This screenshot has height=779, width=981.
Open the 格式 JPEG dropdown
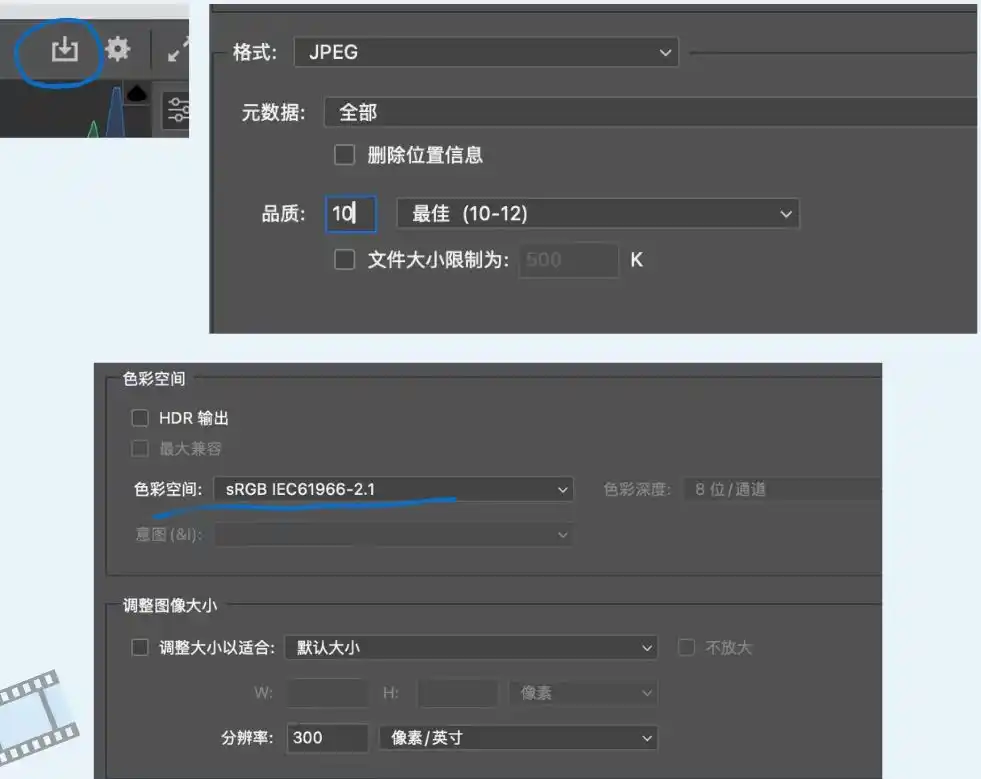486,52
